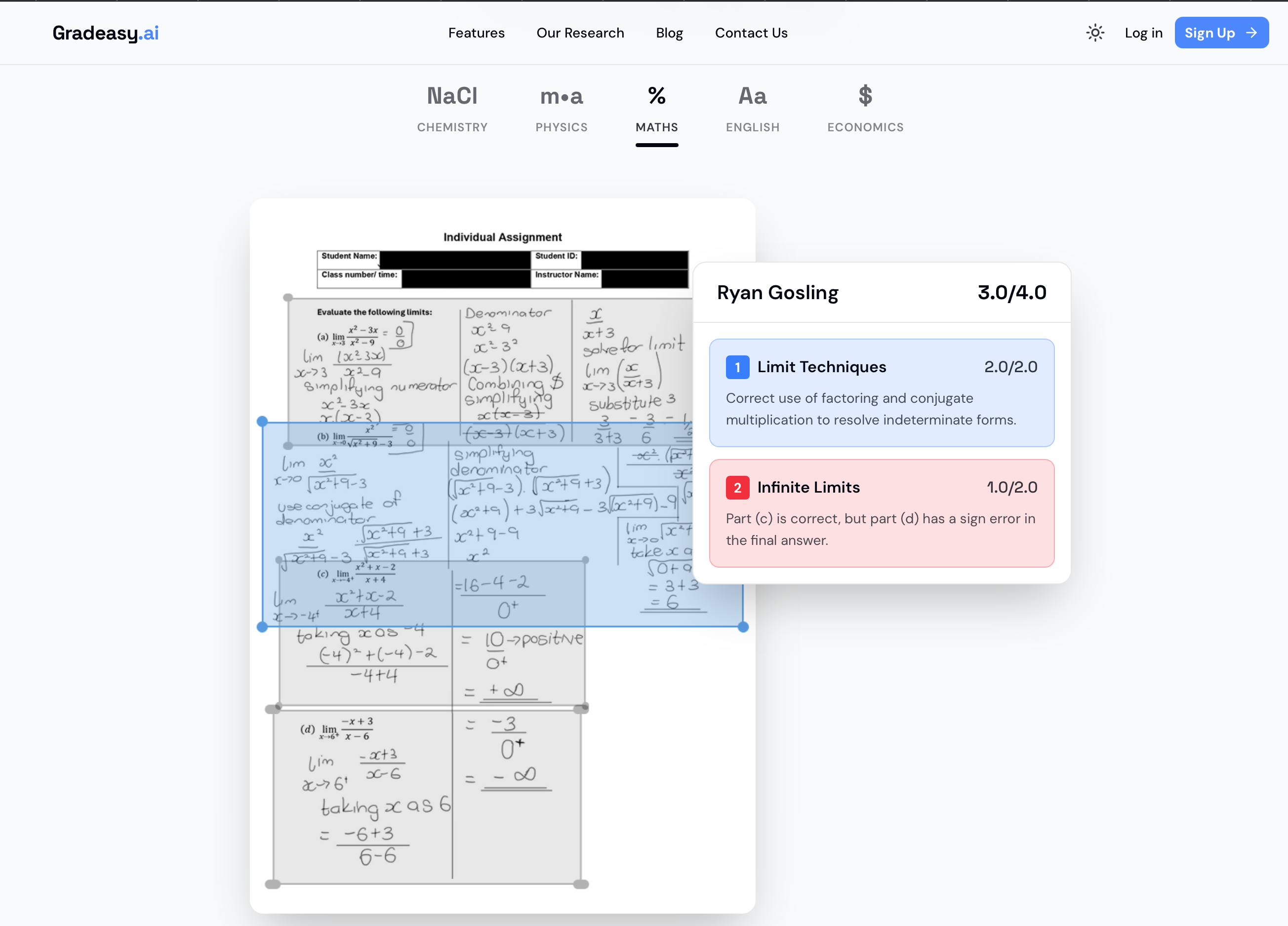The height and width of the screenshot is (926, 1288).
Task: Click the NaCl chemistry symbol icon
Action: [452, 96]
